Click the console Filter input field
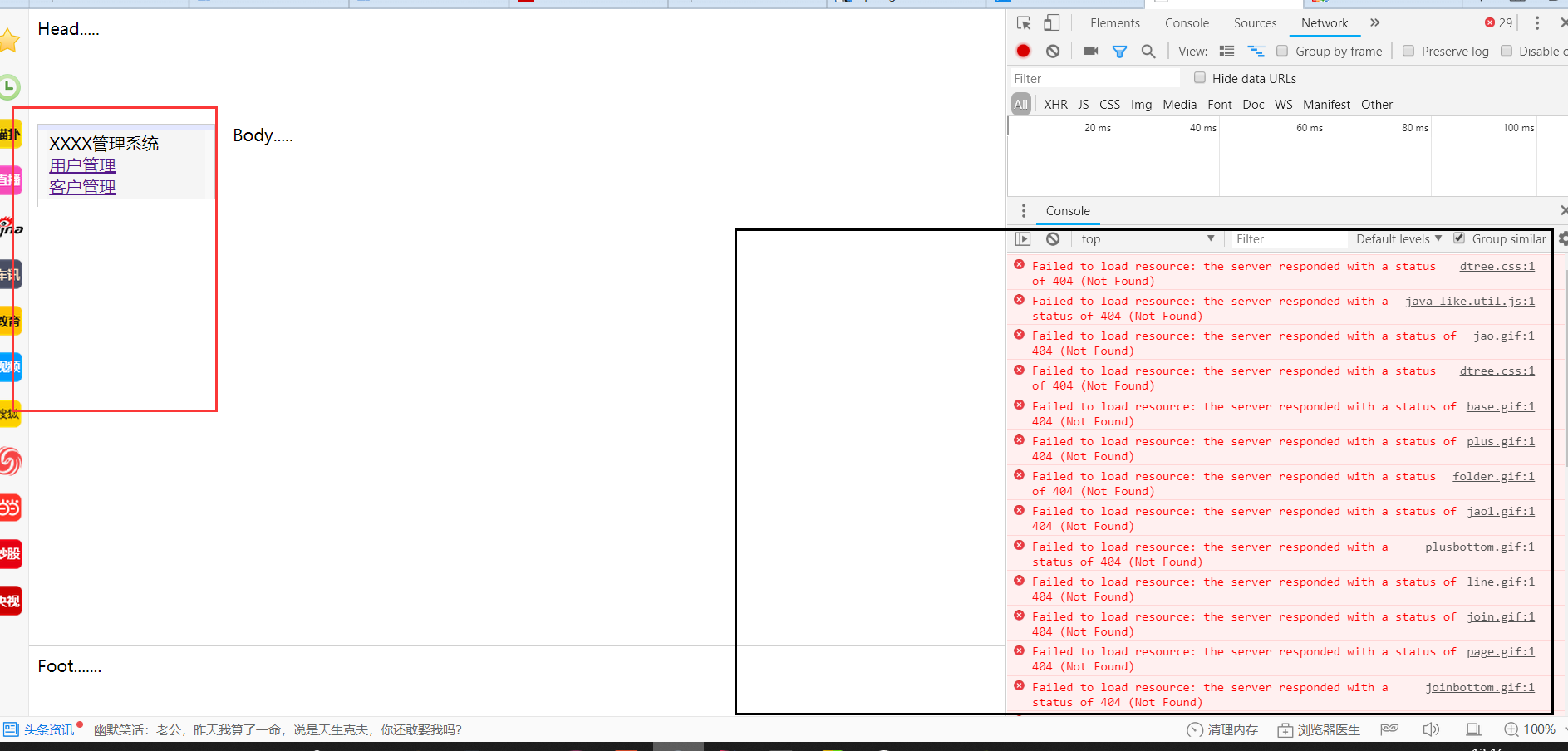The width and height of the screenshot is (1568, 751). pyautogui.click(x=1288, y=239)
